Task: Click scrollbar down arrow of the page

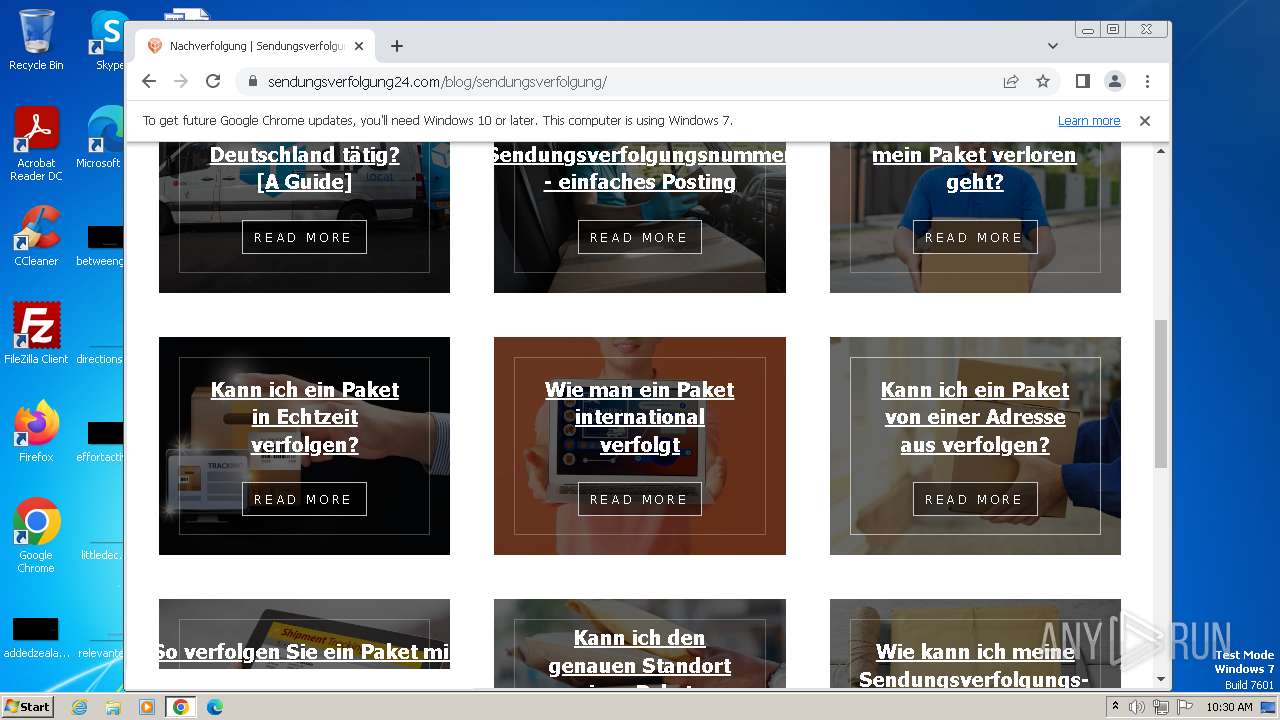Action: coord(1161,680)
